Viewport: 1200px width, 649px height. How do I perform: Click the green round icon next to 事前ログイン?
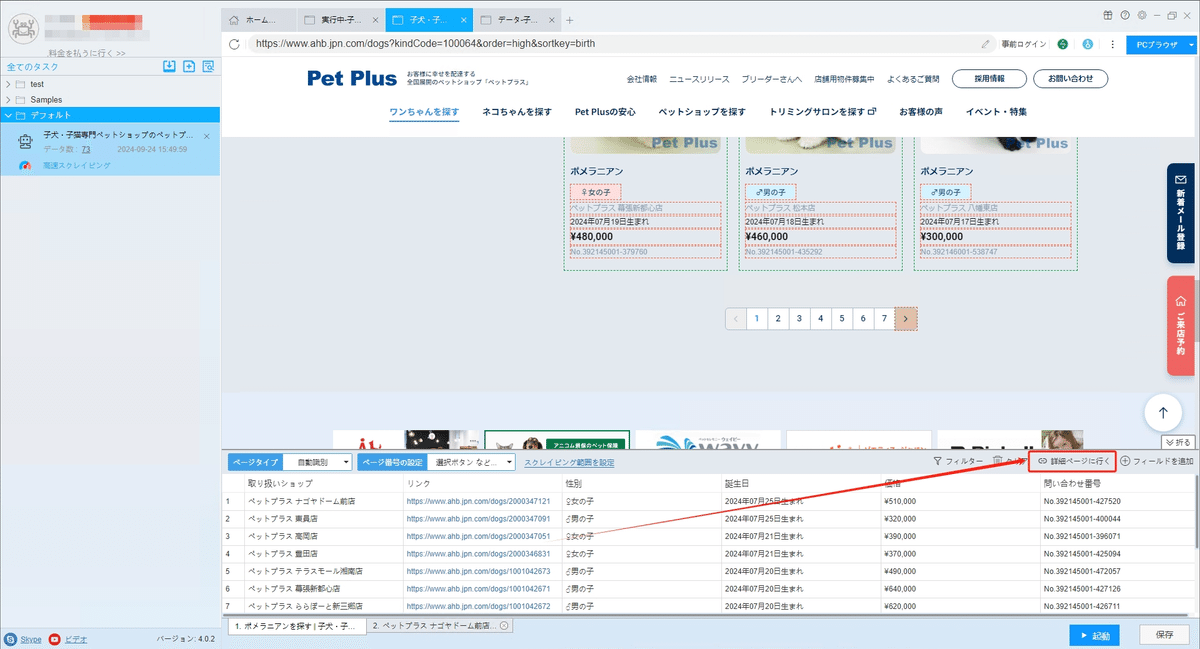coord(1063,44)
